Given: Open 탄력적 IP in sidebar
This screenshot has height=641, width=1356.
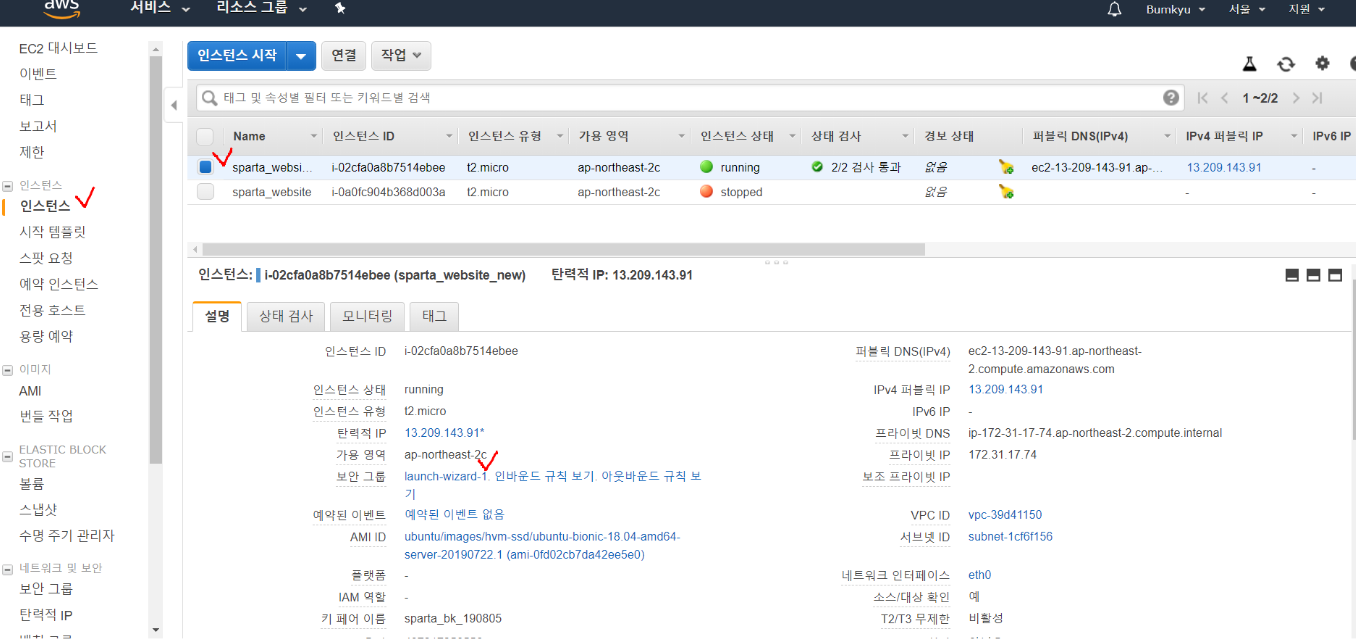Looking at the screenshot, I should 46,614.
